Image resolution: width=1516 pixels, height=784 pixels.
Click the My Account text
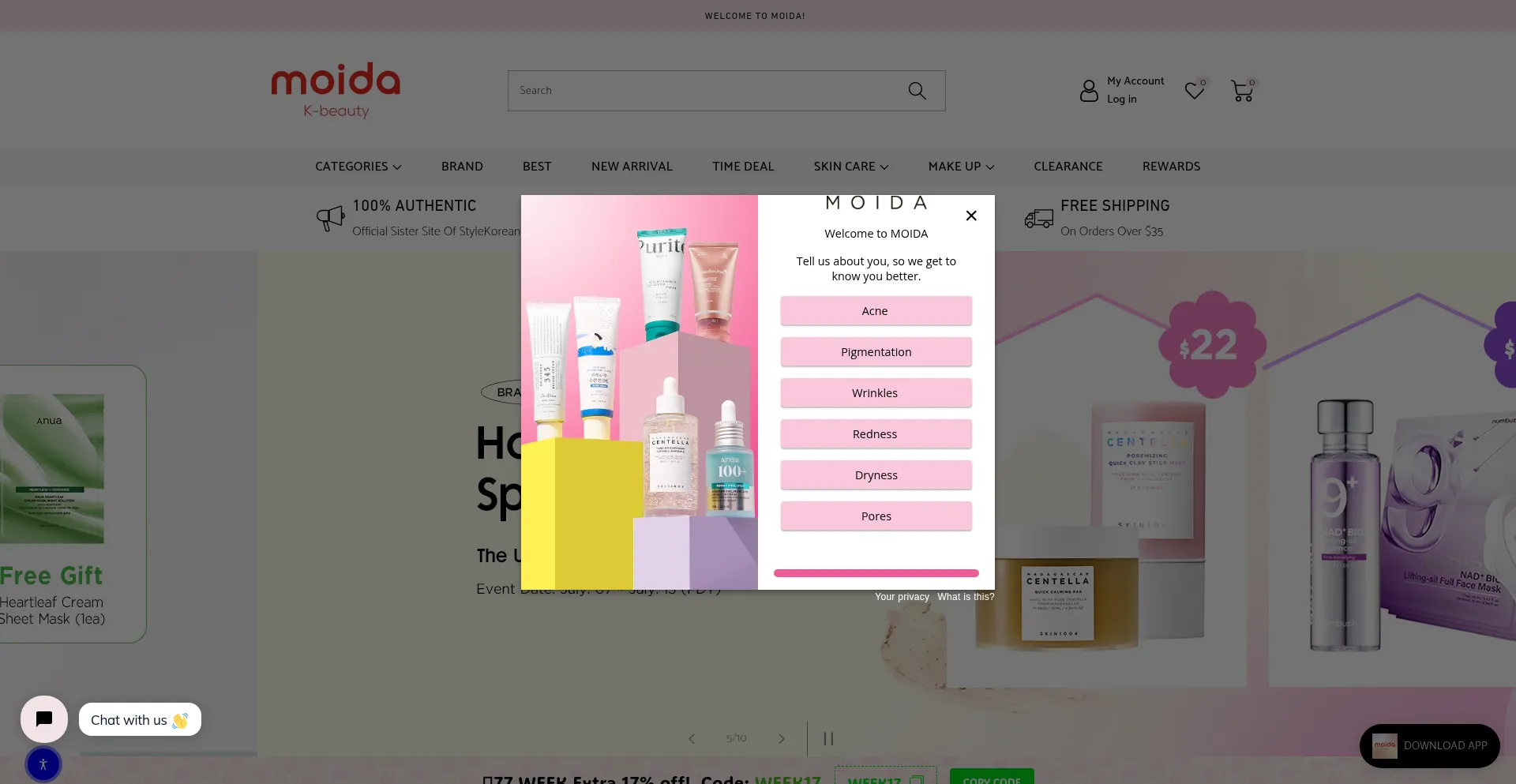click(x=1135, y=81)
